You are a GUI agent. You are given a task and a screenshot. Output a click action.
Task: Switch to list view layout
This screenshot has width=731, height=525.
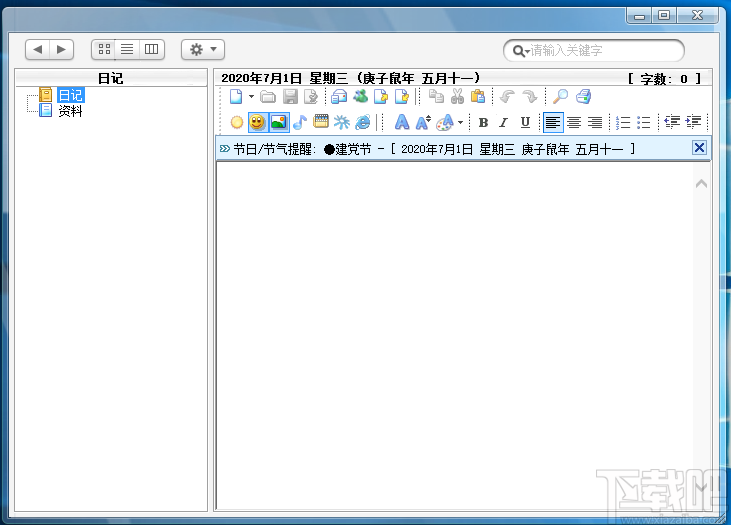[127, 49]
